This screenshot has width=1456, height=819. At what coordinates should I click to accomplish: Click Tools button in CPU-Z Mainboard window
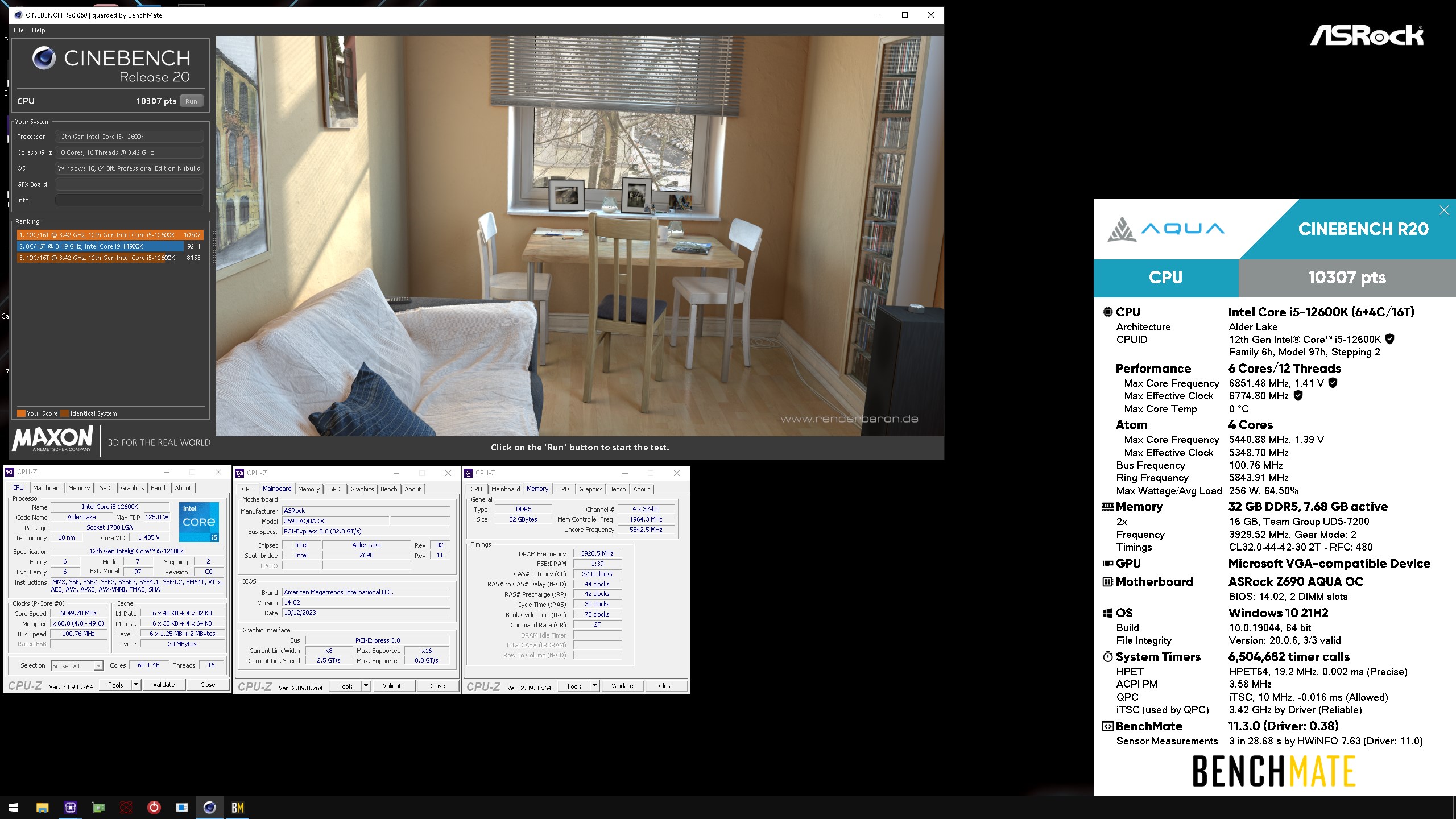click(346, 686)
